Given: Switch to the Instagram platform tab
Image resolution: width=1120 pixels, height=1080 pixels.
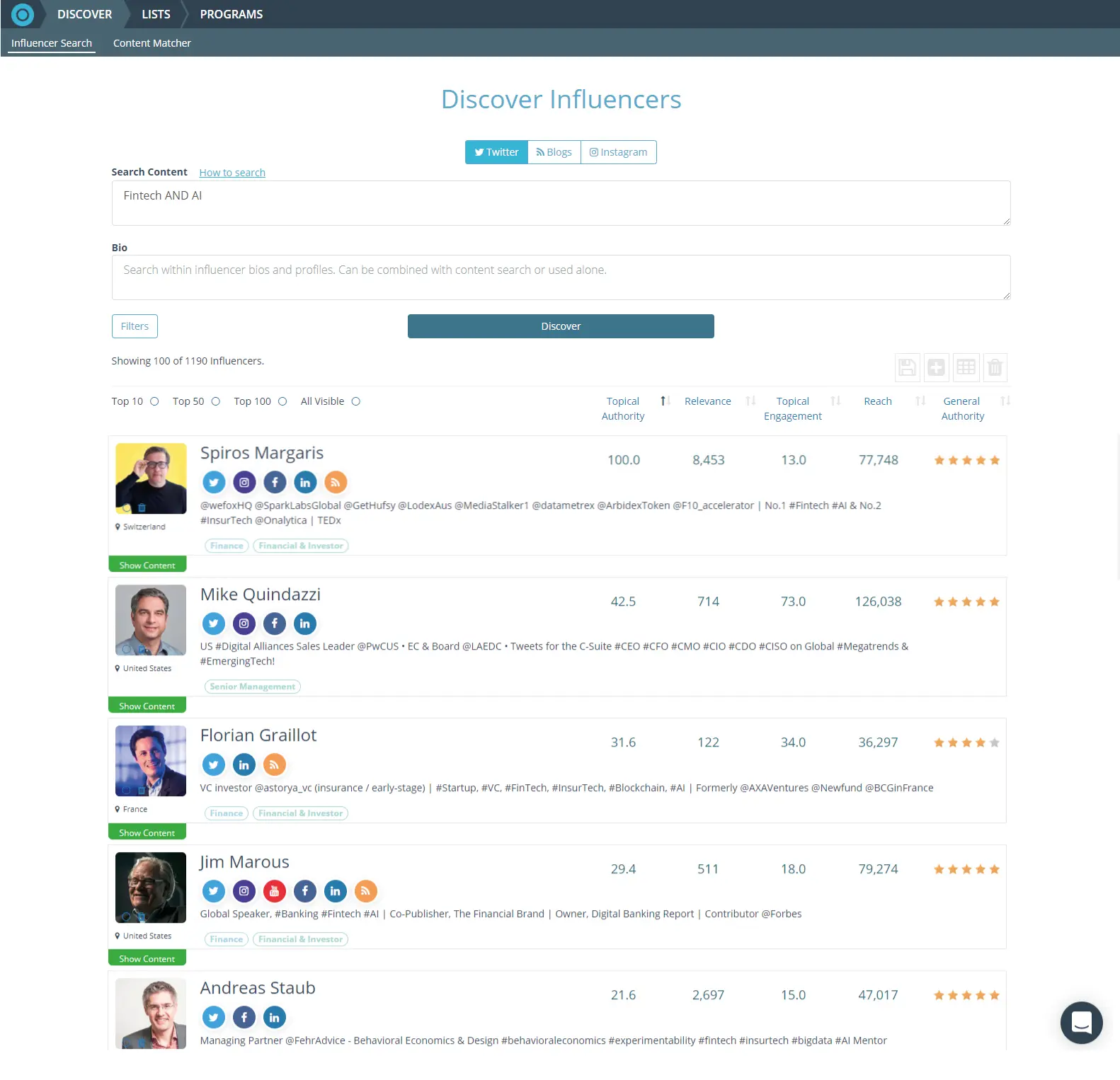Looking at the screenshot, I should [618, 152].
